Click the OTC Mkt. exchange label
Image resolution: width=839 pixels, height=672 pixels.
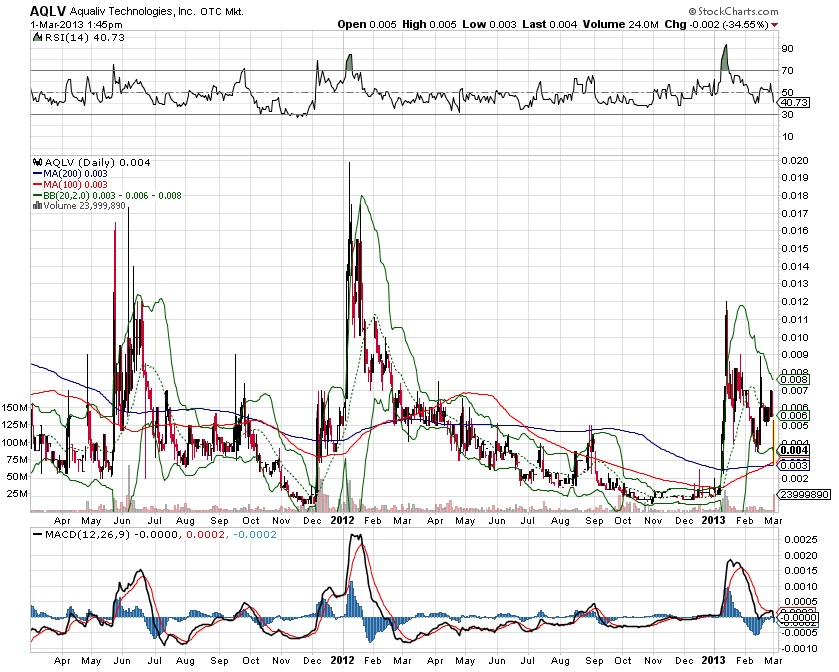coord(222,11)
